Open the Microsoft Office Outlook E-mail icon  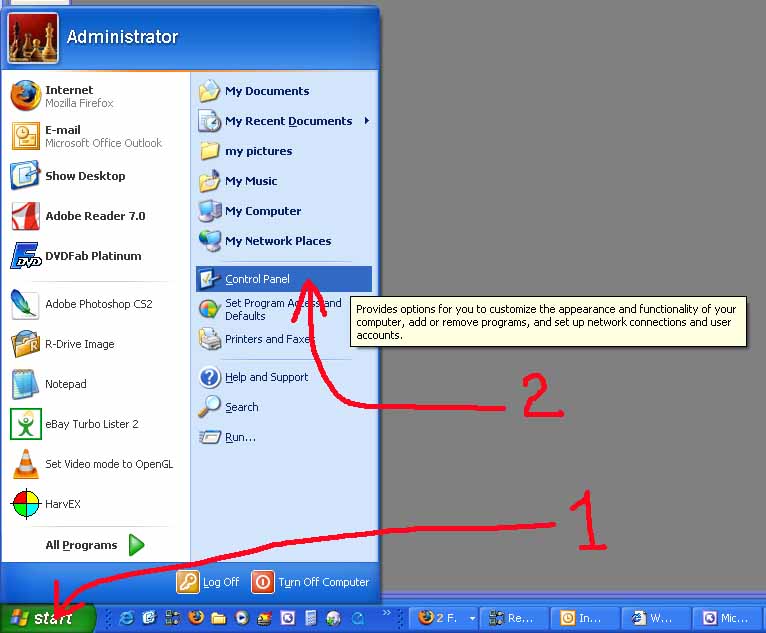tap(25, 136)
